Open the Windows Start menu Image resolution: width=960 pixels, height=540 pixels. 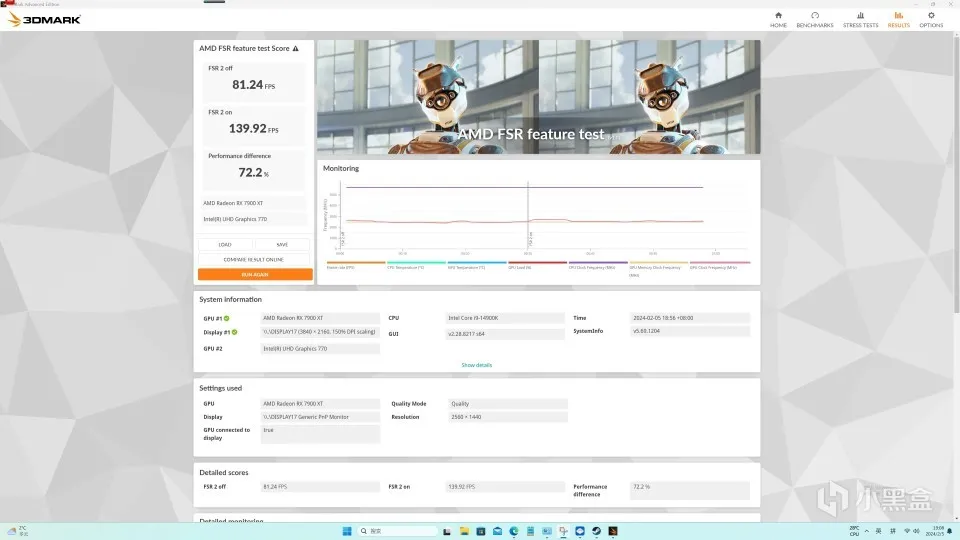tap(347, 531)
